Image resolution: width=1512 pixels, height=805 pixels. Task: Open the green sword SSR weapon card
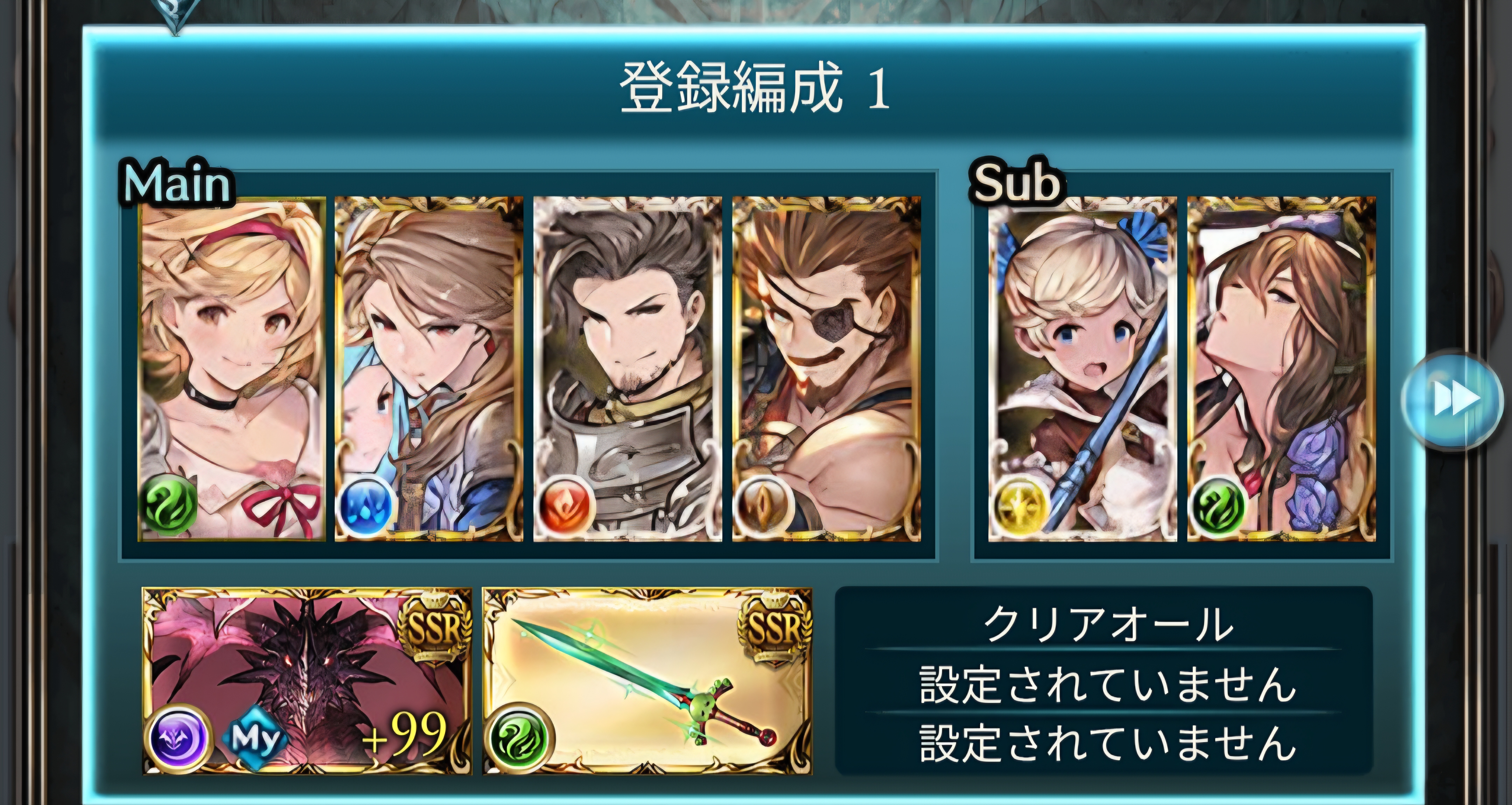tap(647, 681)
